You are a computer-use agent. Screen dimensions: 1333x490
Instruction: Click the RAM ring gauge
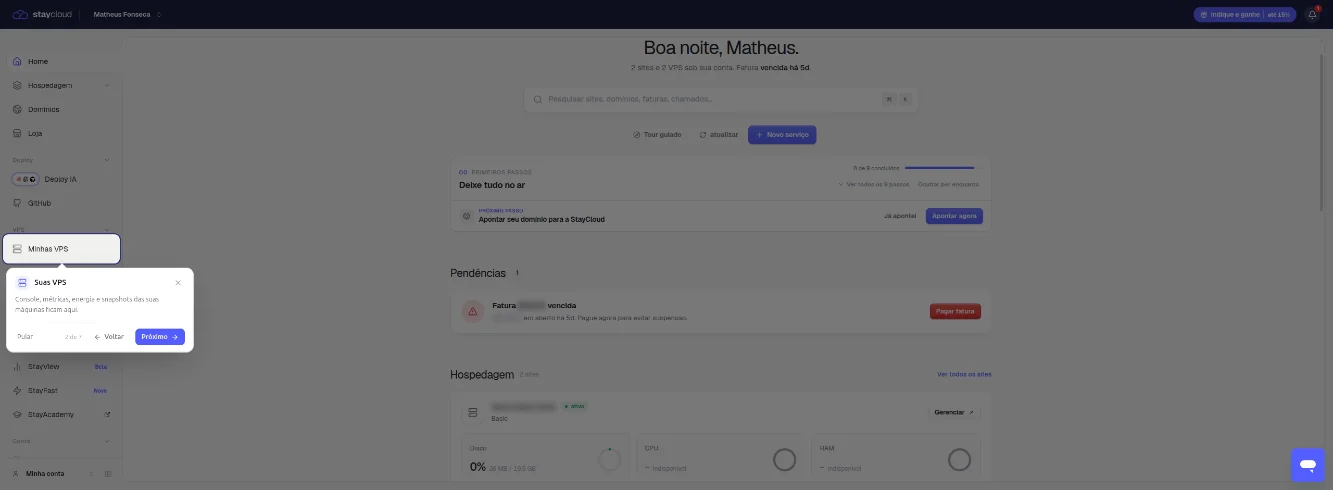[959, 460]
